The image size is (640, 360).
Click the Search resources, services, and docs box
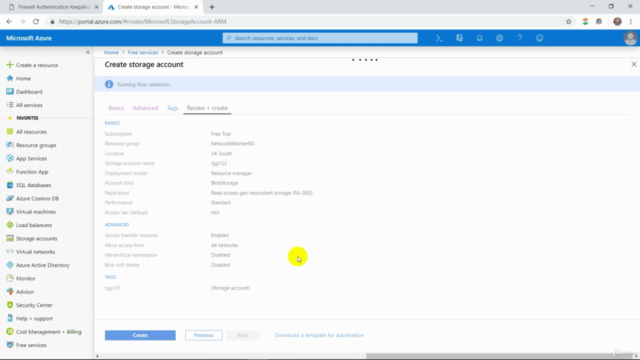320,38
